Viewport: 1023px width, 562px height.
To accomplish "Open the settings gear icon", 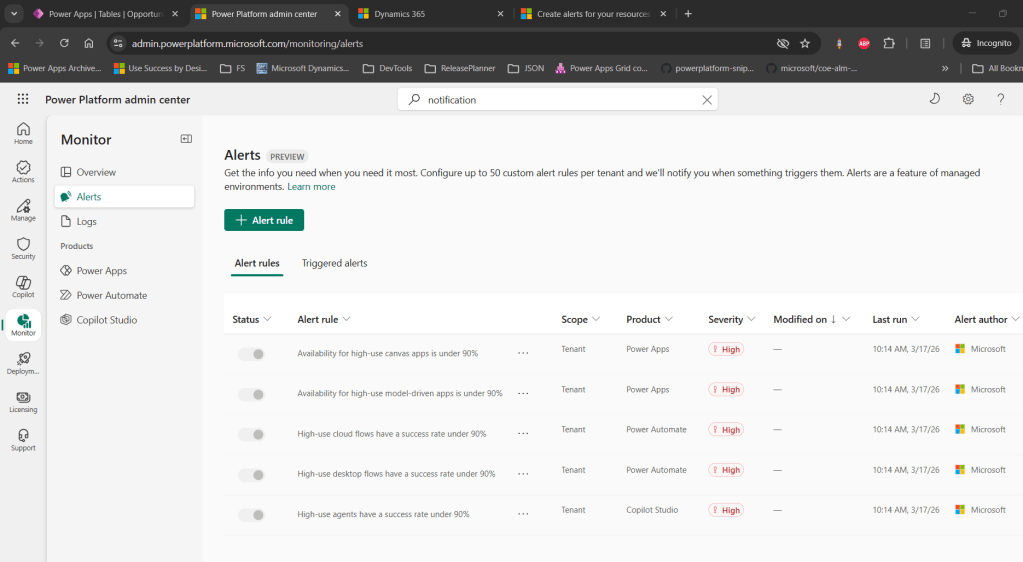I will (968, 99).
